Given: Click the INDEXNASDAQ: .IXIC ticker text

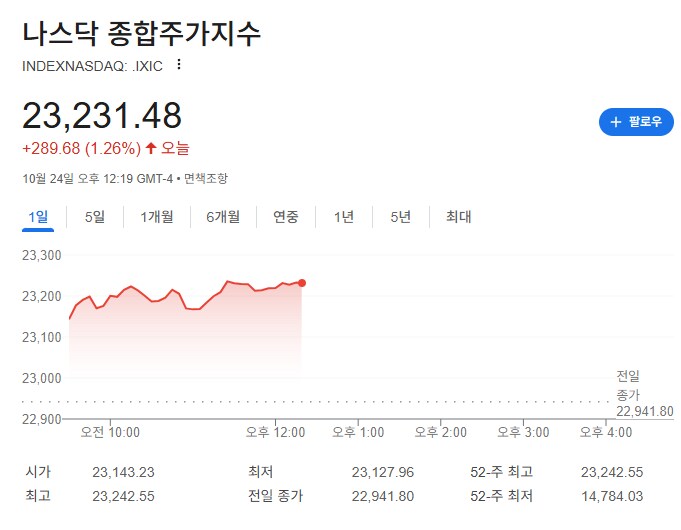Looking at the screenshot, I should (92, 65).
